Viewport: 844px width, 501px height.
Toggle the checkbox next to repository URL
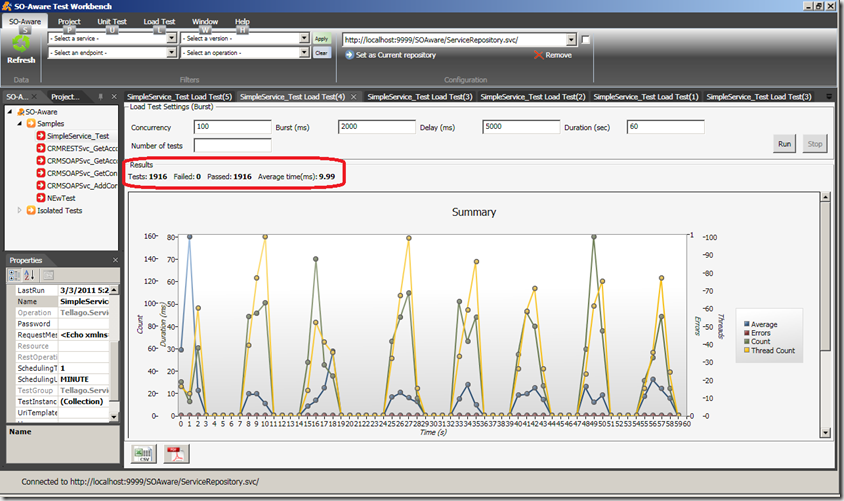(x=586, y=39)
